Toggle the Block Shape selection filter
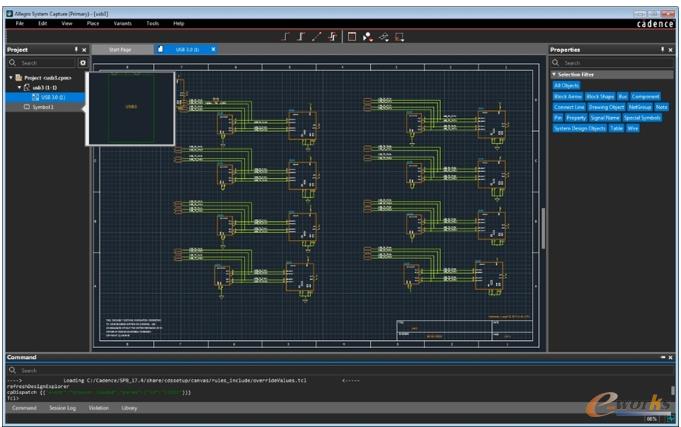This screenshot has height=427, width=681. (600, 96)
